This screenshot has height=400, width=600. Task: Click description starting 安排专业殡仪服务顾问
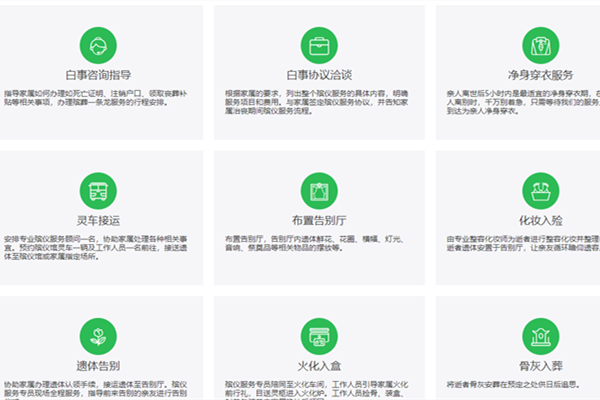click(x=96, y=248)
